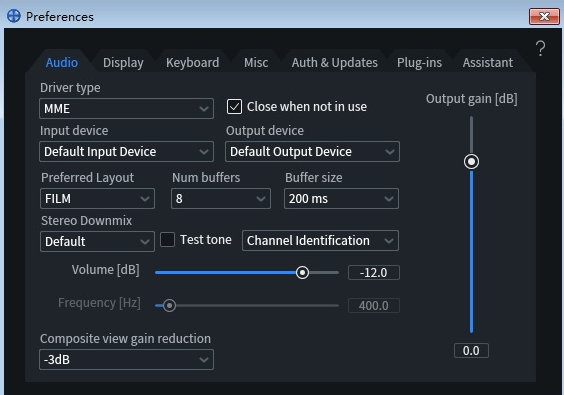Open the help question mark icon
The width and height of the screenshot is (564, 395).
(x=540, y=48)
